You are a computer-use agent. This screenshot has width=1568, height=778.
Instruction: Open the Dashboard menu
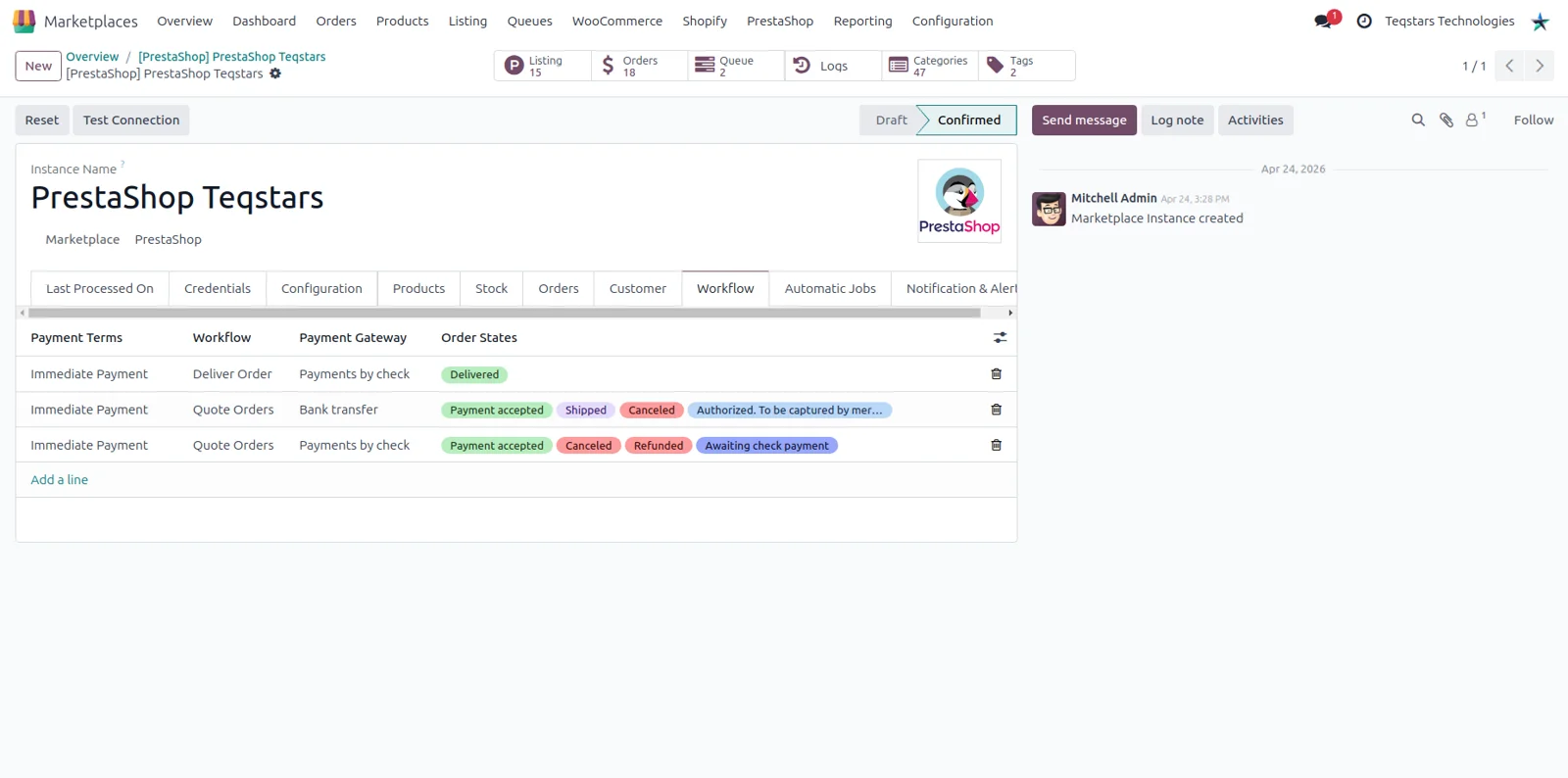(264, 21)
